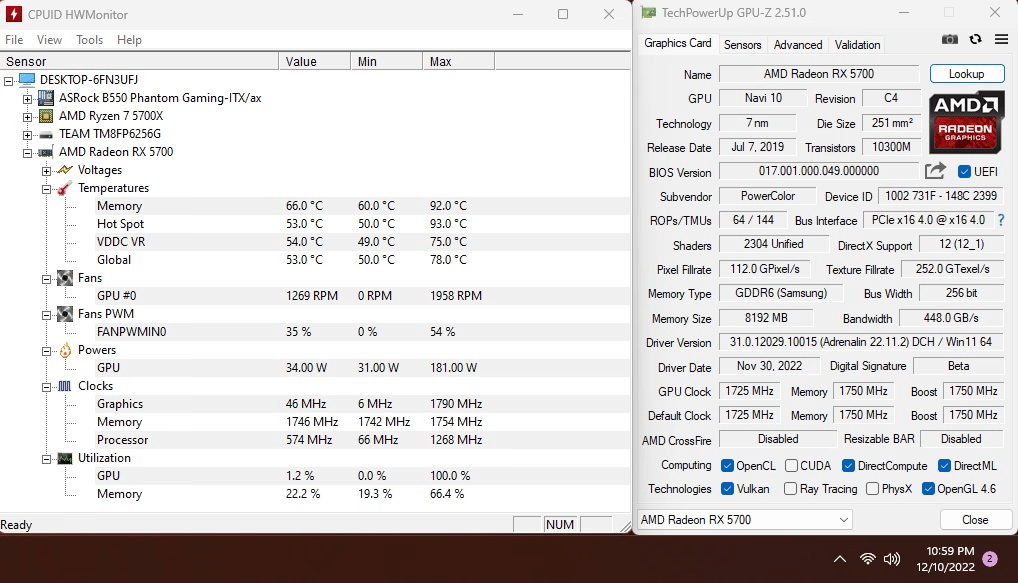Image resolution: width=1018 pixels, height=583 pixels.
Task: Toggle the OpenGL 4.6 checkbox
Action: coord(928,489)
